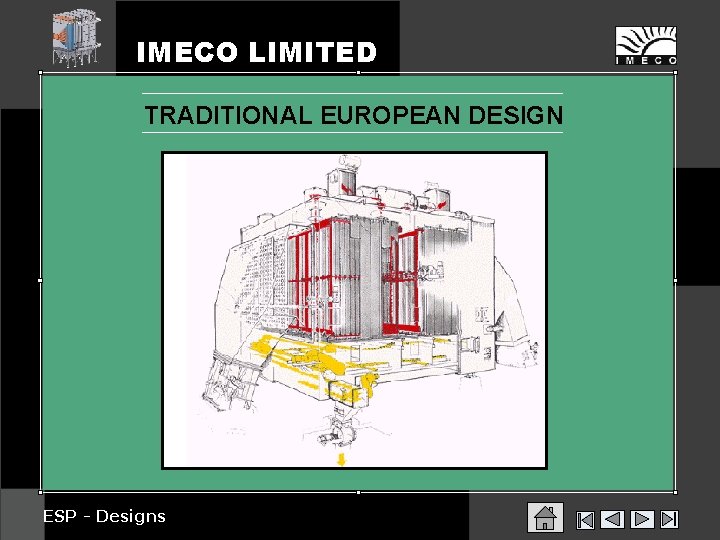Click the Home icon button
Image resolution: width=720 pixels, height=540 pixels.
click(x=545, y=518)
